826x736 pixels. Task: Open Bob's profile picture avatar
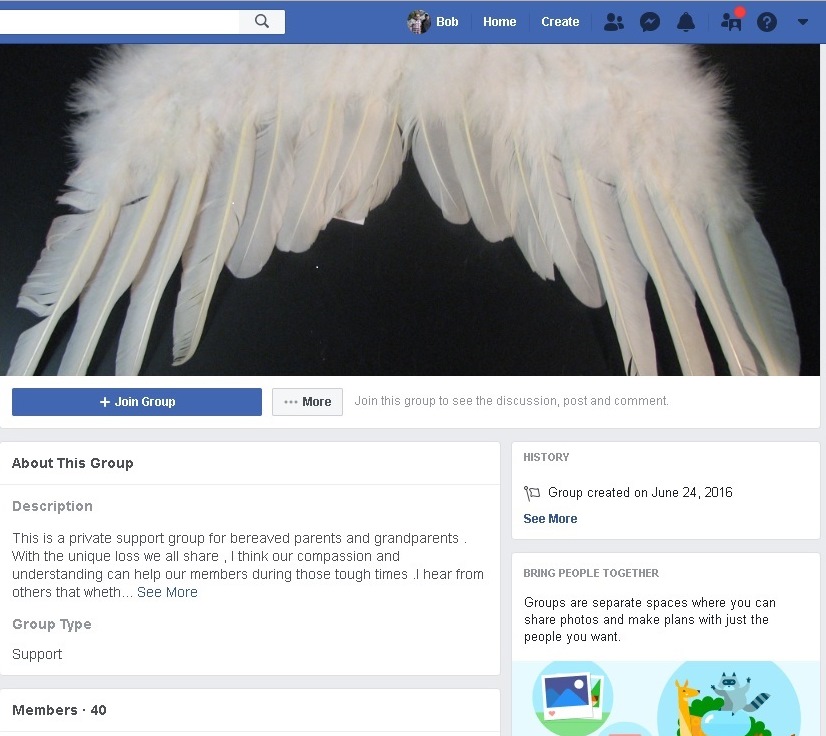419,22
